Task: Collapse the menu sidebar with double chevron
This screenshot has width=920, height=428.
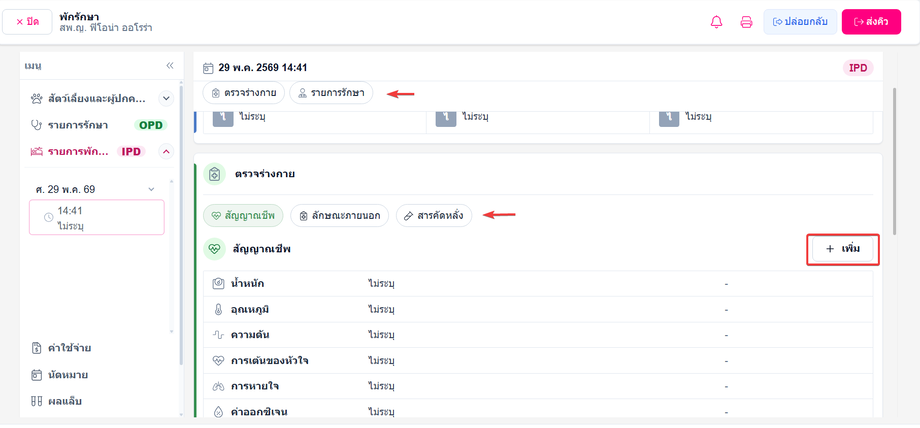Action: tap(170, 65)
